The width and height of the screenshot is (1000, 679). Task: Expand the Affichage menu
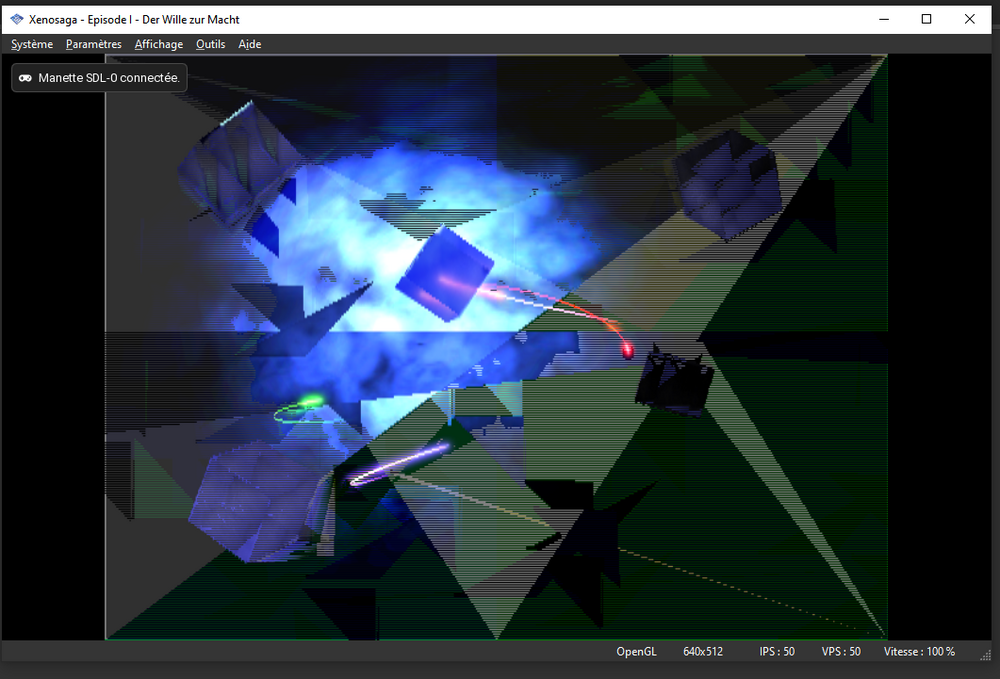click(159, 44)
